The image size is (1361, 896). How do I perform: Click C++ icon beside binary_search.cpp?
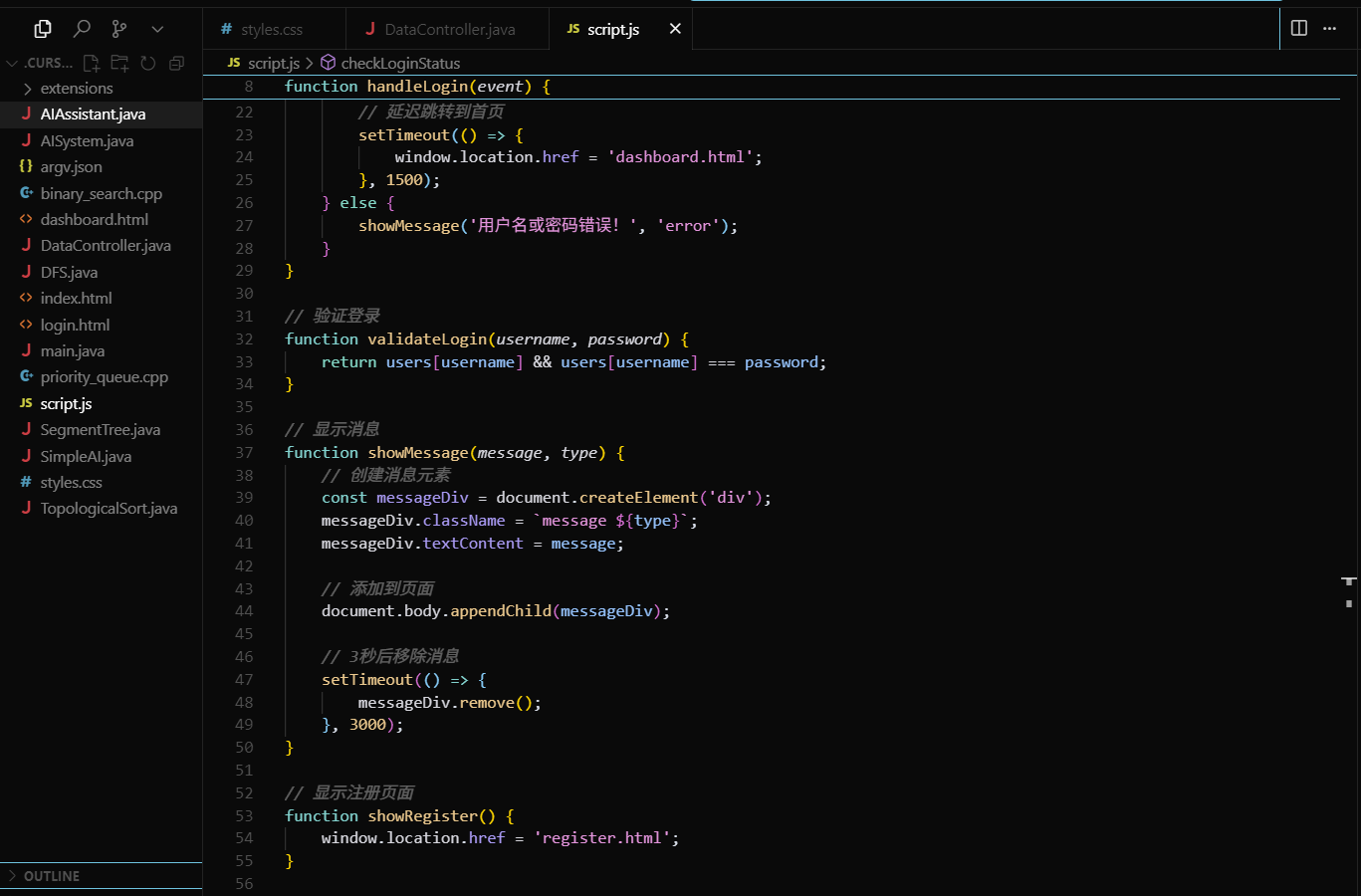click(26, 193)
